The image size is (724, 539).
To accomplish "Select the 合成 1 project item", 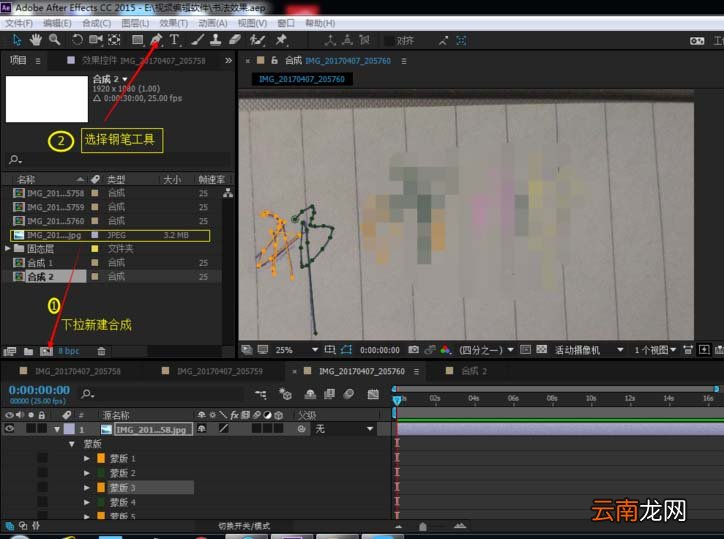I will tap(40, 263).
